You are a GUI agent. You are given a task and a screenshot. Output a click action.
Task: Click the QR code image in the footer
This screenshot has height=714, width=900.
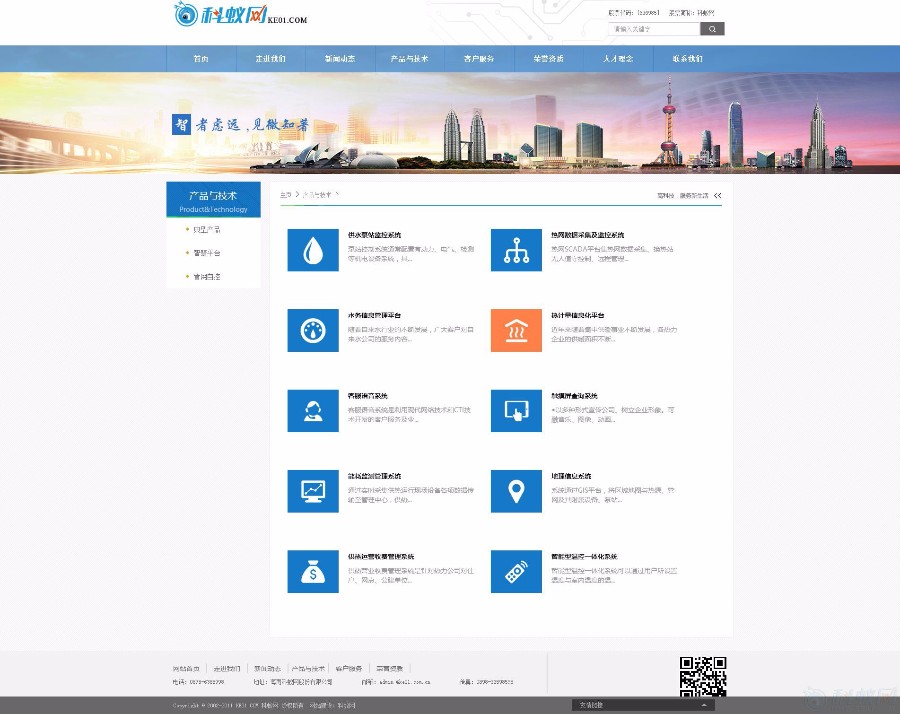point(703,677)
